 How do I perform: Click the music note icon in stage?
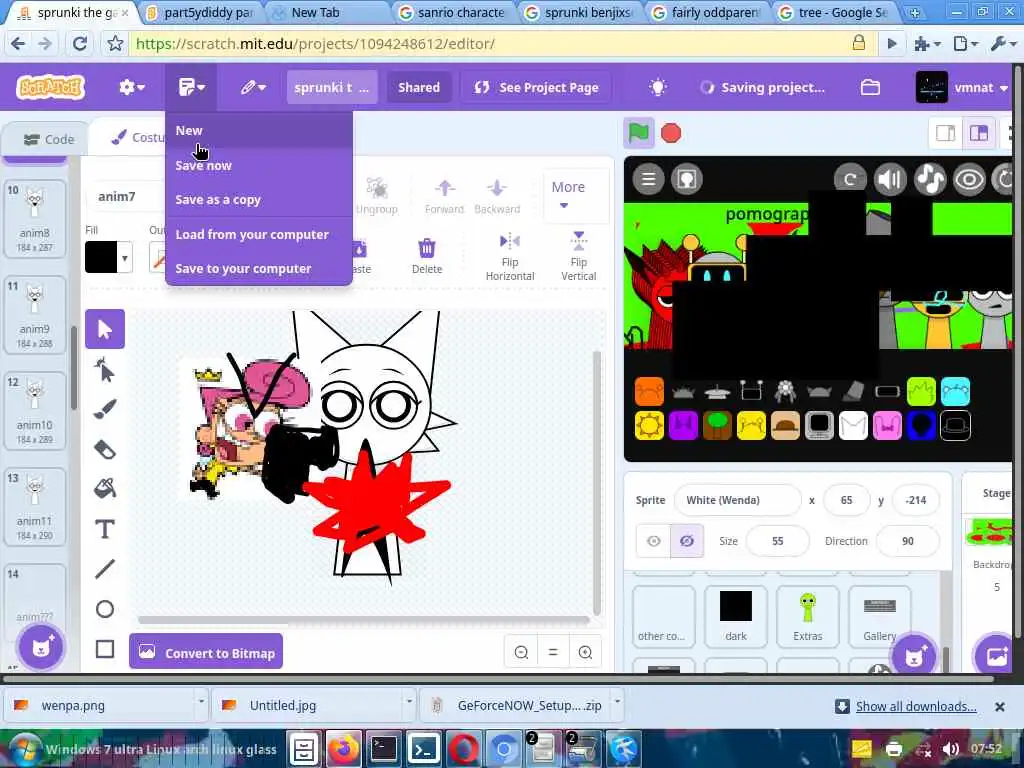click(929, 179)
